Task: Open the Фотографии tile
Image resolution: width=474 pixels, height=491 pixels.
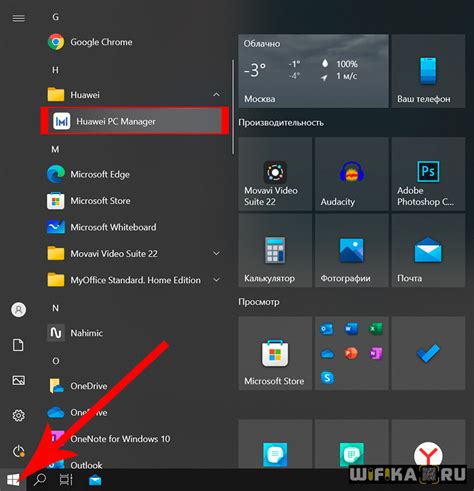Action: click(x=352, y=250)
